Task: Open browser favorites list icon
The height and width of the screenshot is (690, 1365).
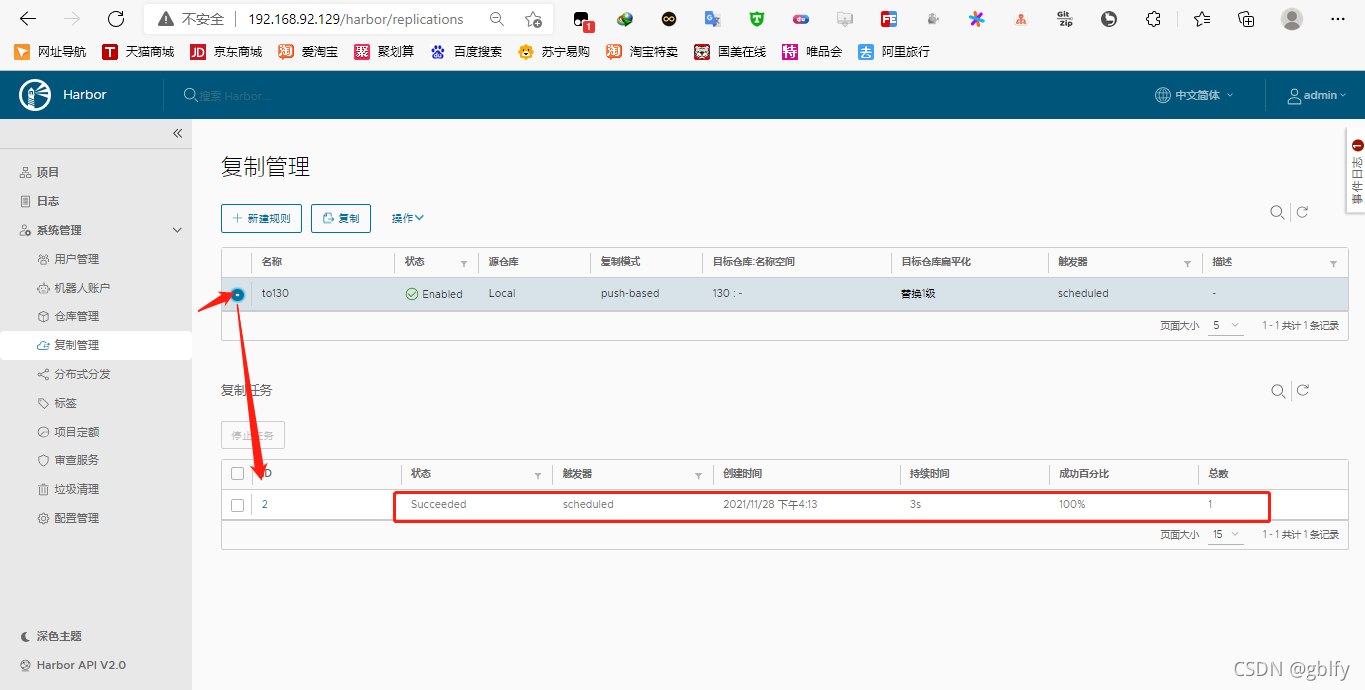Action: (x=1201, y=19)
